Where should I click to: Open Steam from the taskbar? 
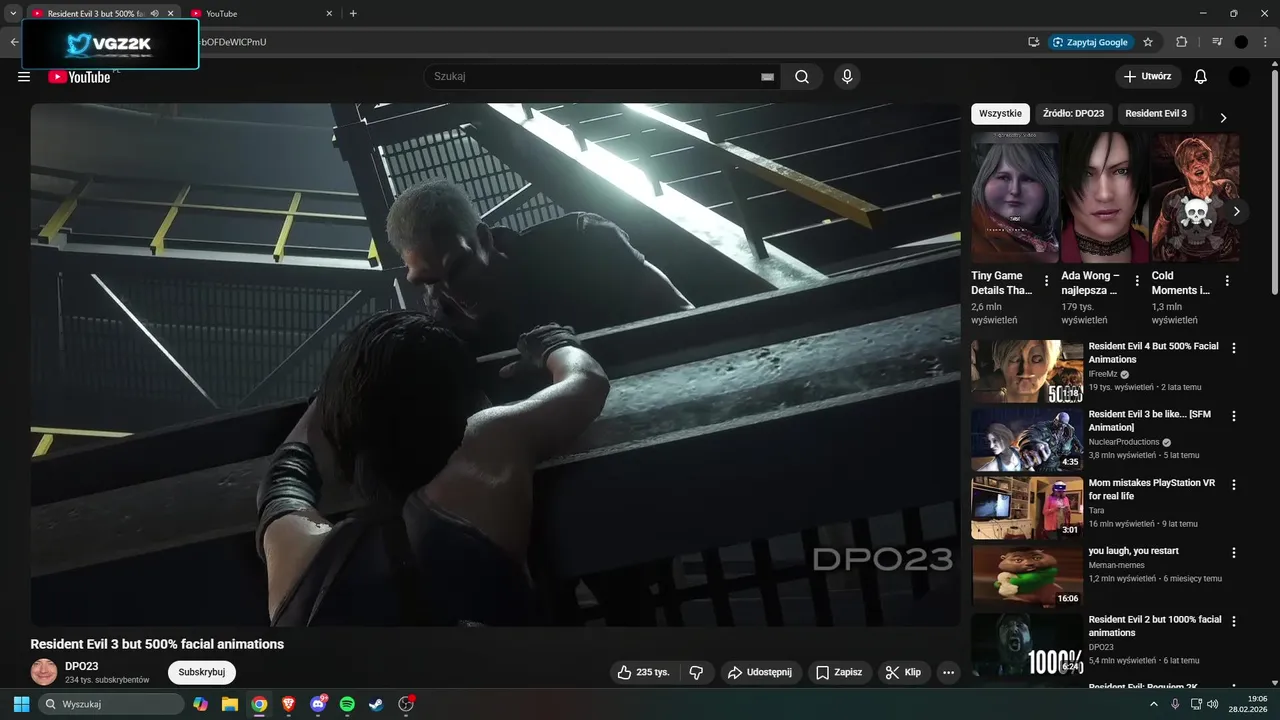[x=376, y=704]
